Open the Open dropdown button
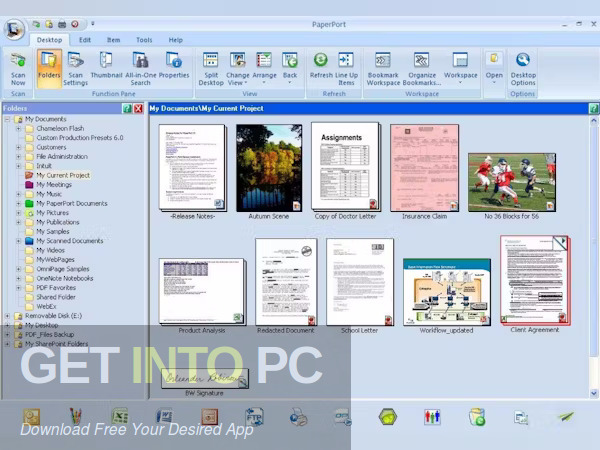The height and width of the screenshot is (450, 600). click(x=494, y=69)
